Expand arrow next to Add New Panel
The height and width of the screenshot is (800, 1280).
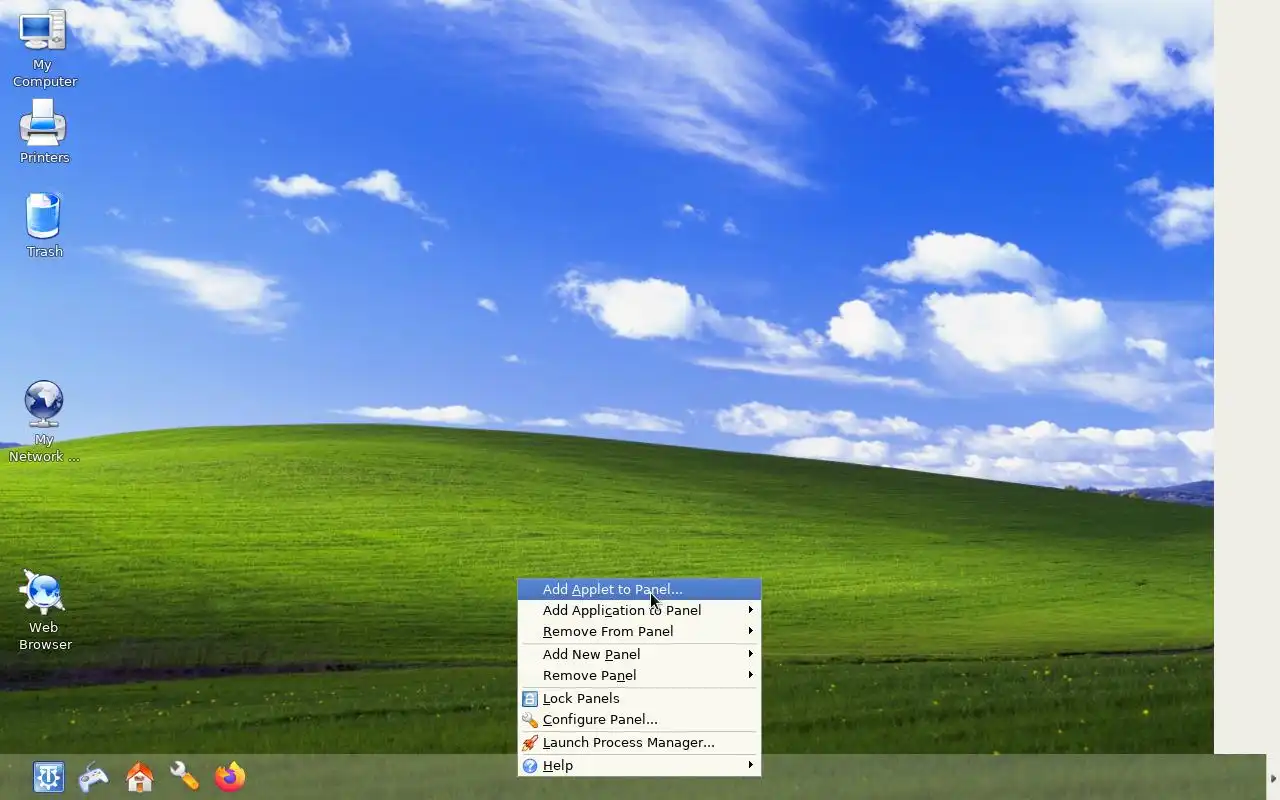(750, 654)
